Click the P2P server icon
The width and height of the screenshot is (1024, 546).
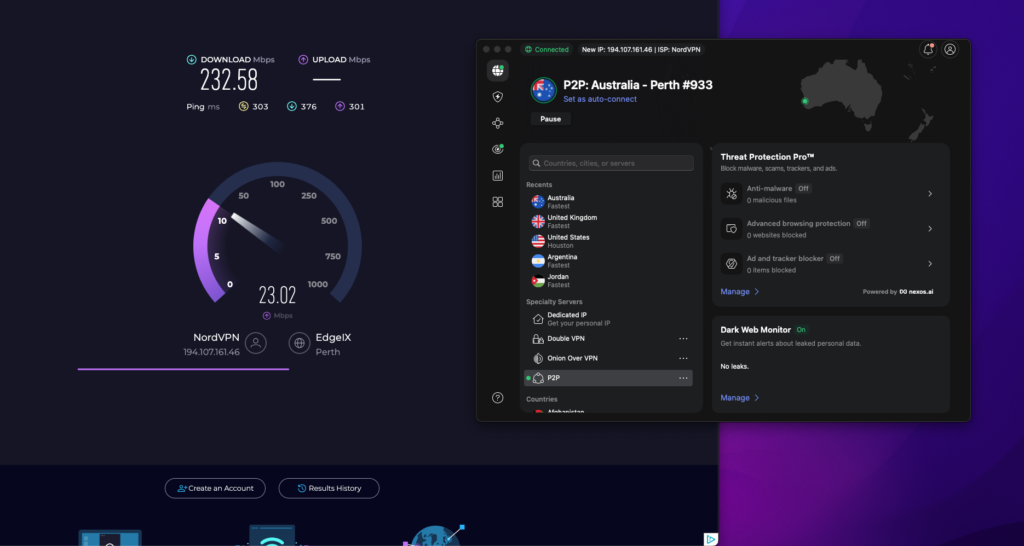coord(538,378)
